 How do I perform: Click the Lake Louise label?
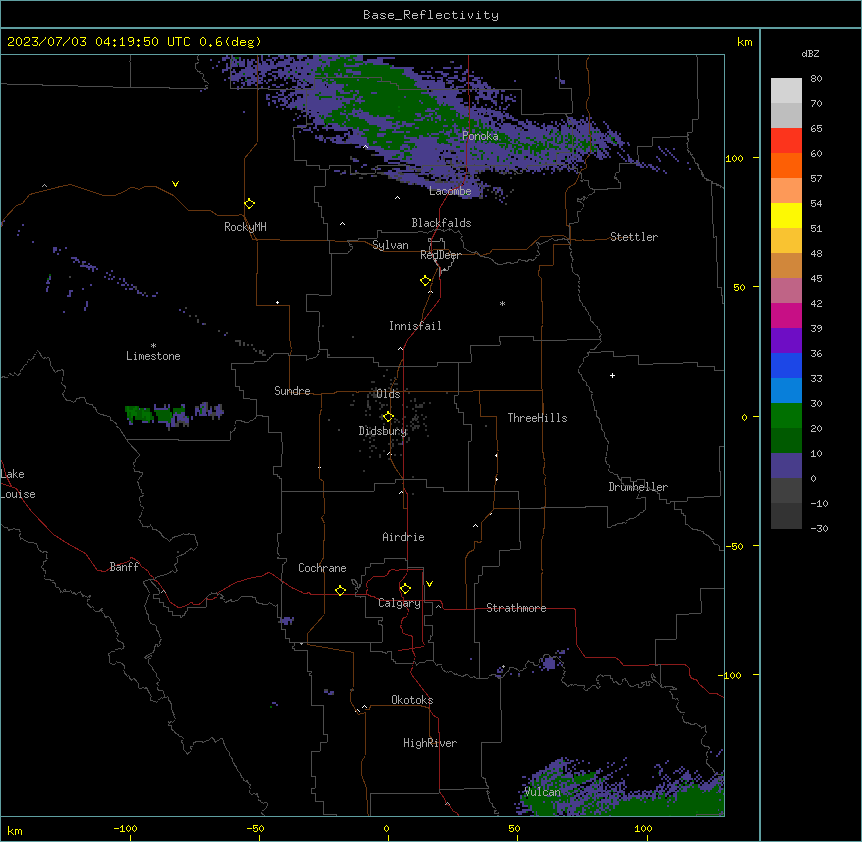tap(17, 484)
